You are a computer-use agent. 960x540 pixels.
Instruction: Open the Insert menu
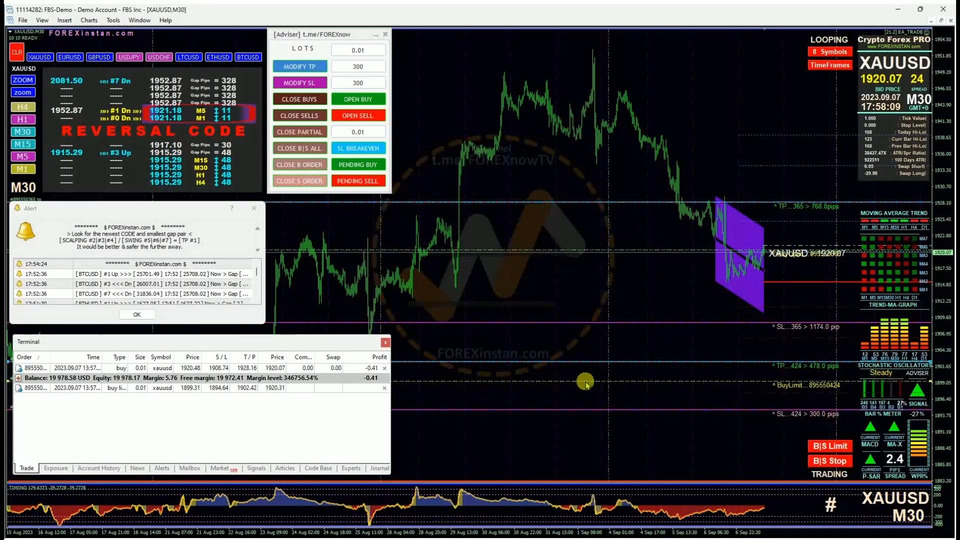click(64, 20)
